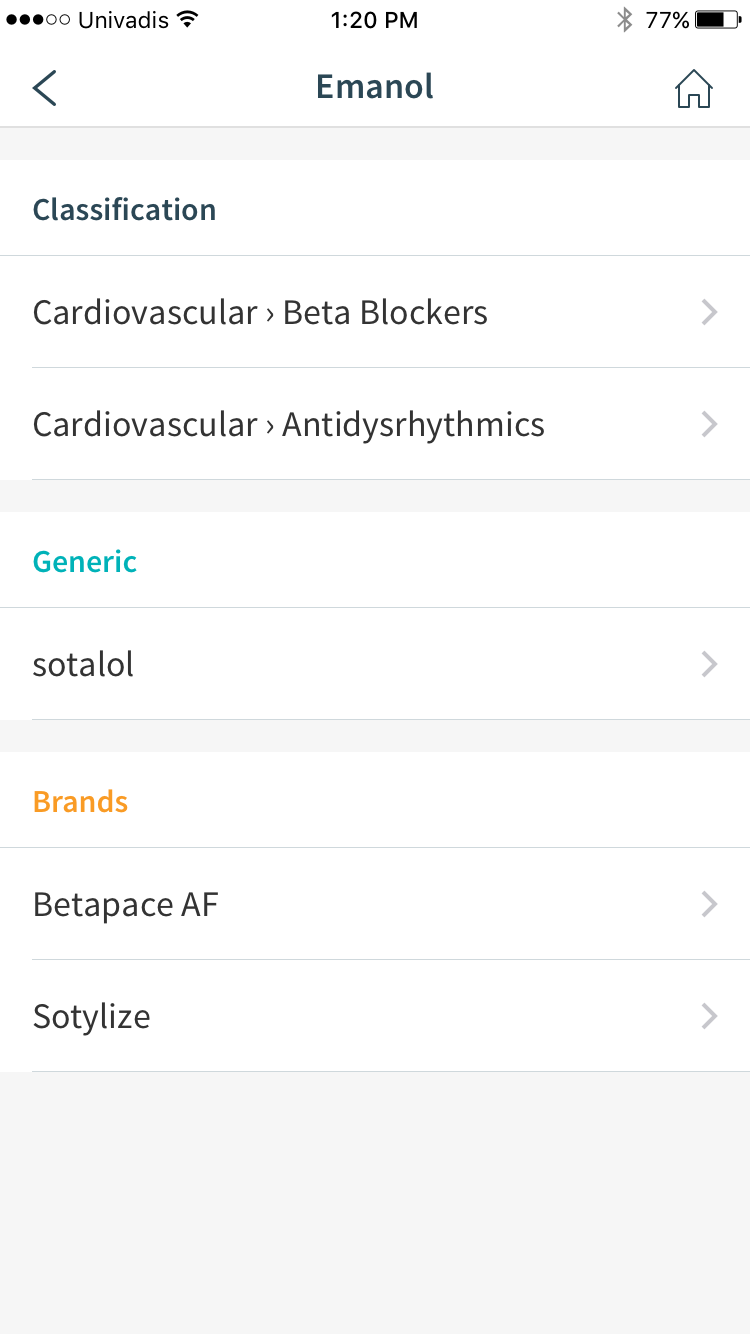This screenshot has width=750, height=1334.
Task: Go to home via house icon
Action: (x=693, y=88)
